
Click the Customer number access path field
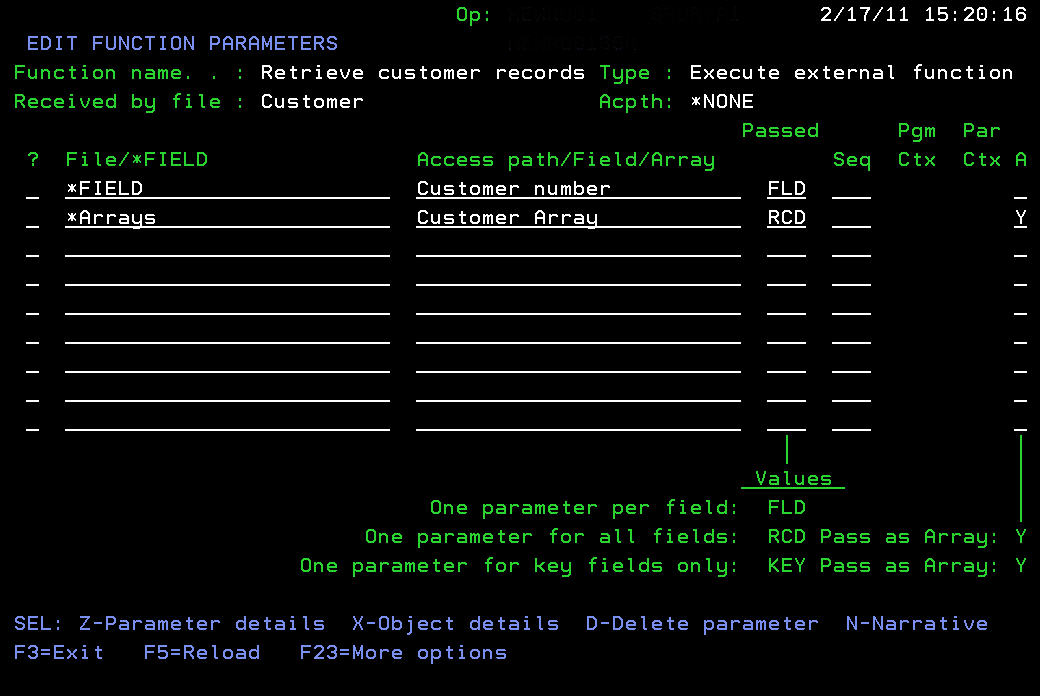pos(513,188)
